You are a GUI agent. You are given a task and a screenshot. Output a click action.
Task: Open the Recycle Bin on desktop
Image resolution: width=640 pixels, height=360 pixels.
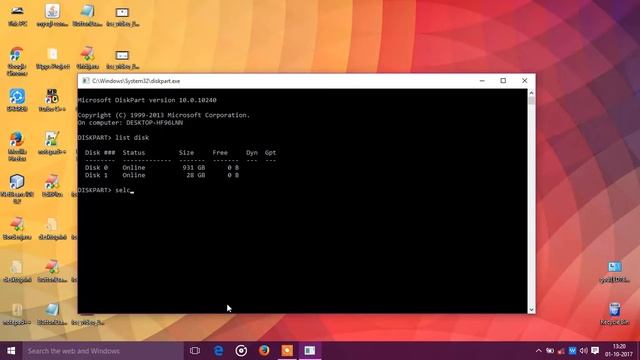click(615, 313)
